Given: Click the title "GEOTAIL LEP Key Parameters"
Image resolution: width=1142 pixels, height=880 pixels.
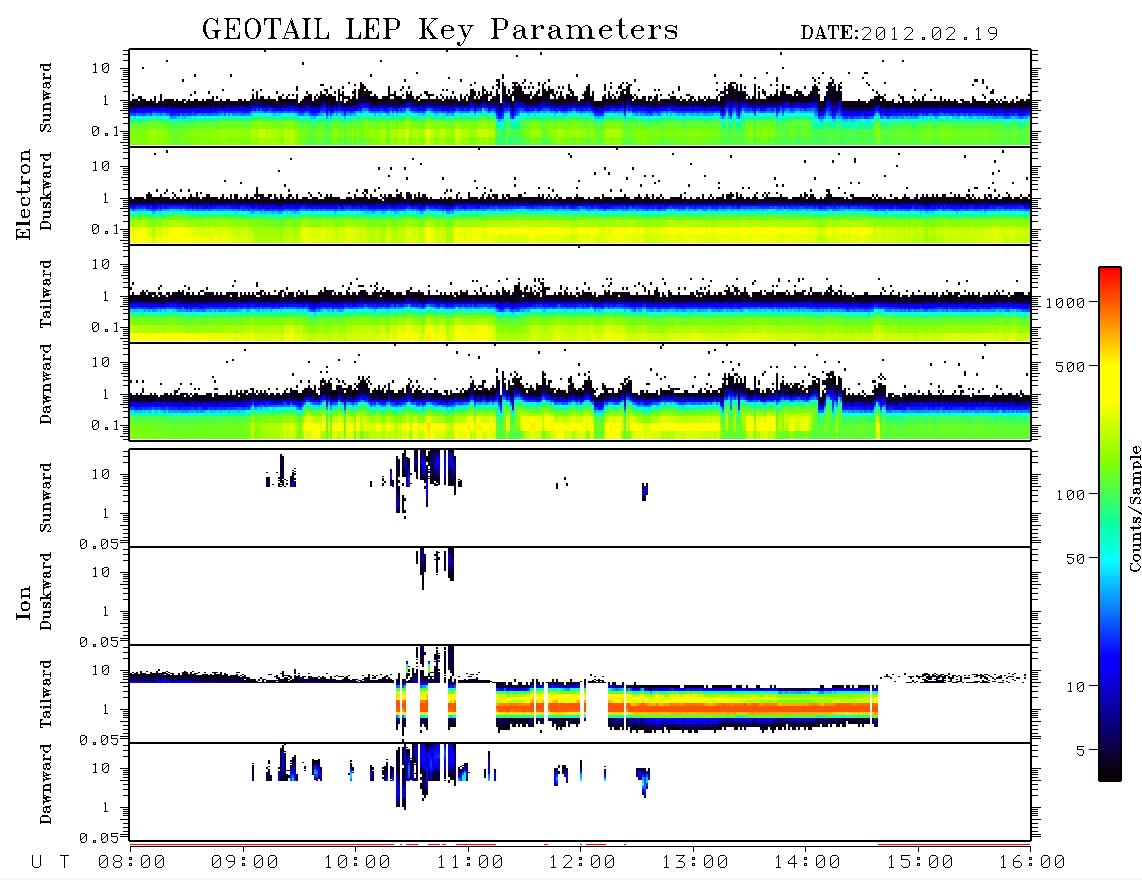Looking at the screenshot, I should pos(440,30).
